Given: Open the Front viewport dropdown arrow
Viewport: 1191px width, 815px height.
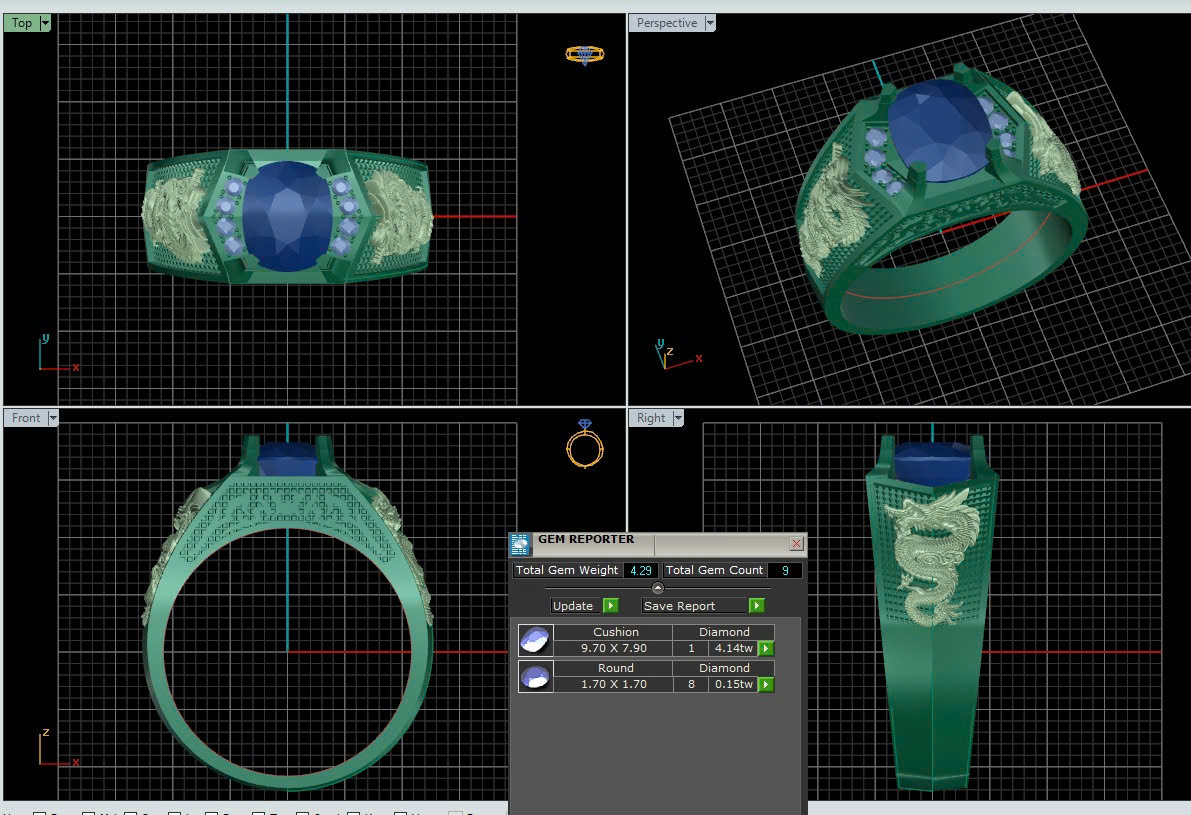Looking at the screenshot, I should tap(53, 418).
